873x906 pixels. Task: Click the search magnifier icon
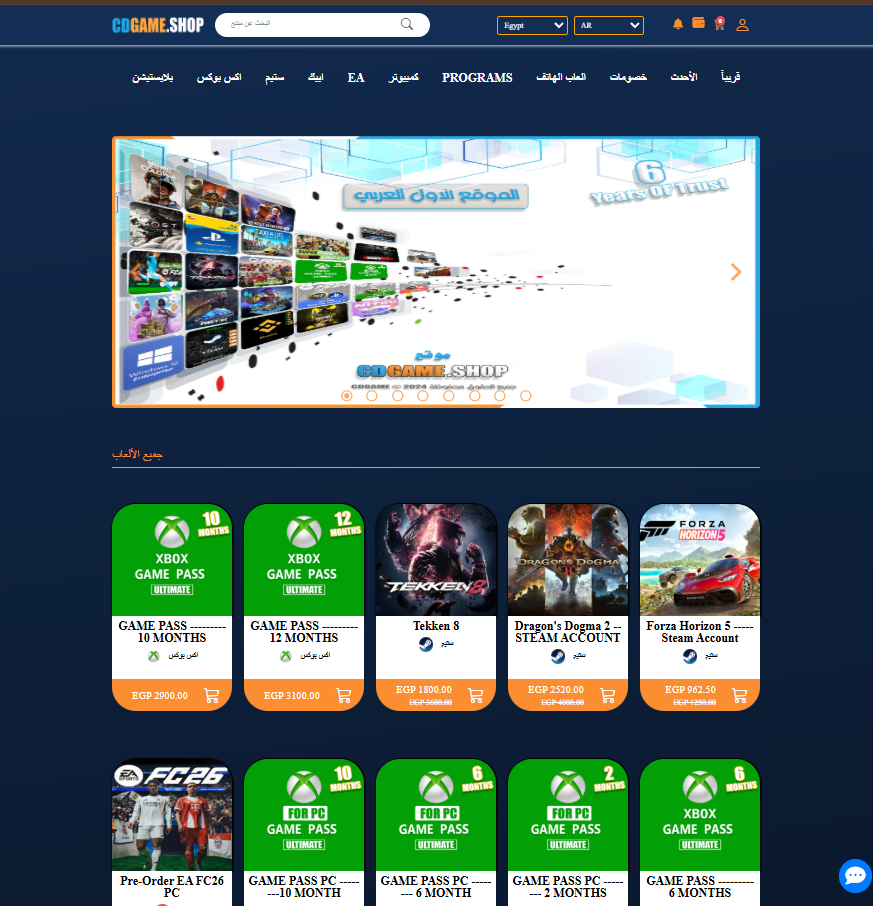(x=407, y=25)
